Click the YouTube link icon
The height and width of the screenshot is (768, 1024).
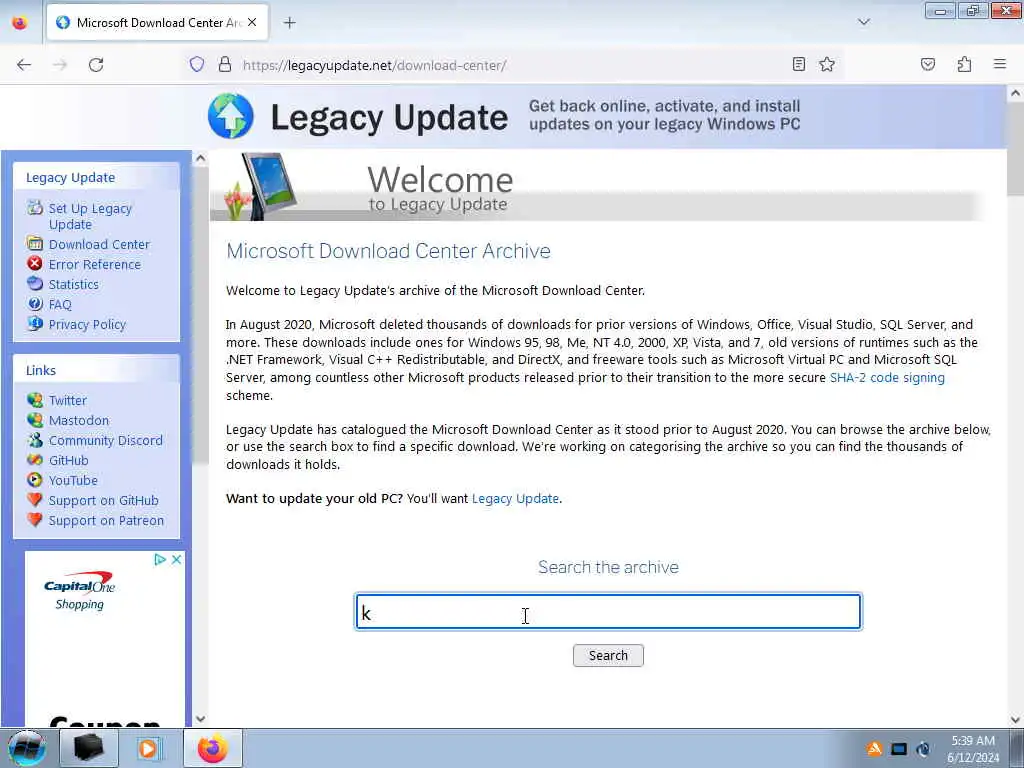35,480
